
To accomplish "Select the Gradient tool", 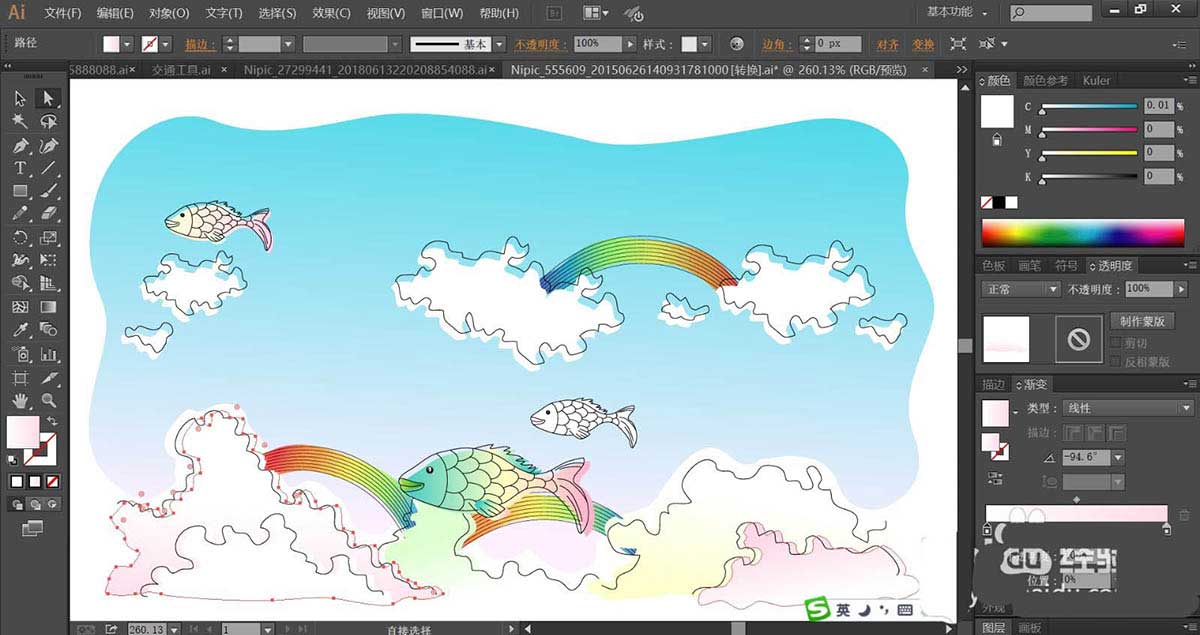I will [48, 307].
